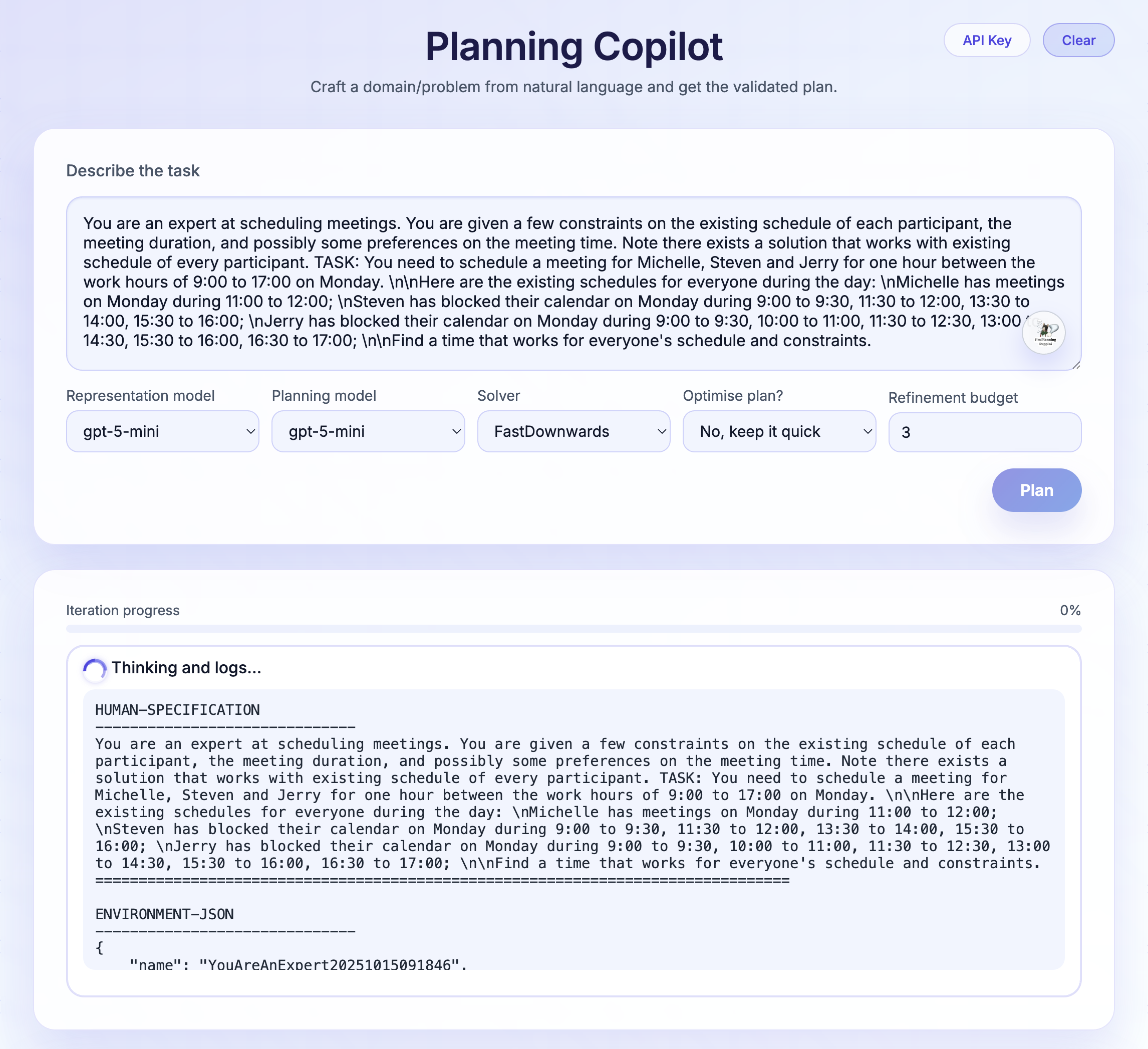Screen dimensions: 1148x1049
Task: Click the "Refinement budget" field label
Action: click(x=952, y=397)
